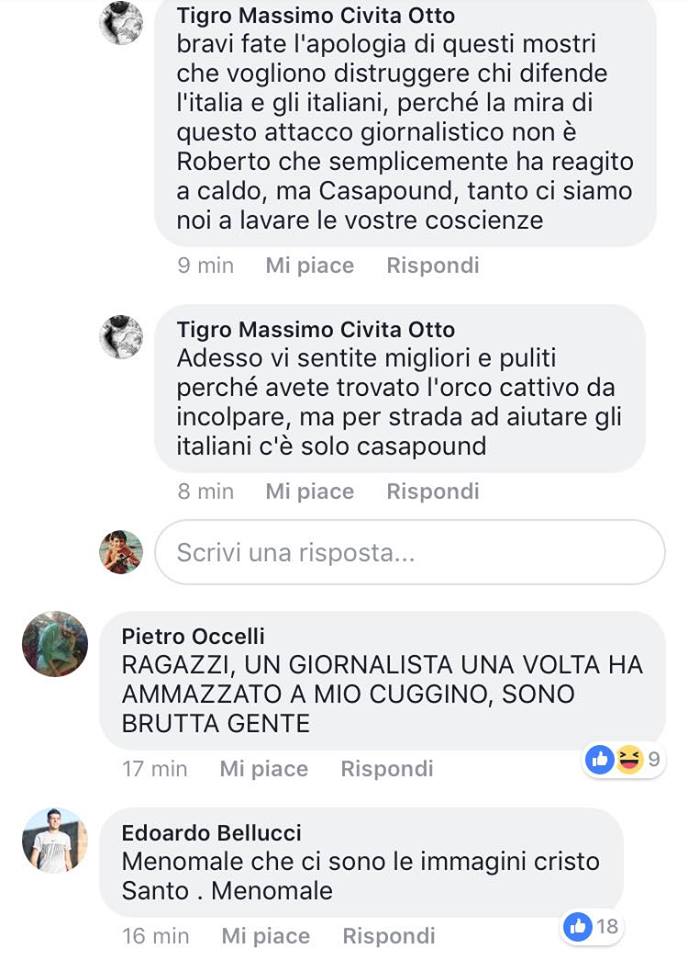Image resolution: width=688 pixels, height=960 pixels.
Task: Reply to the 9 min comment with Rispondi
Action: click(x=433, y=265)
